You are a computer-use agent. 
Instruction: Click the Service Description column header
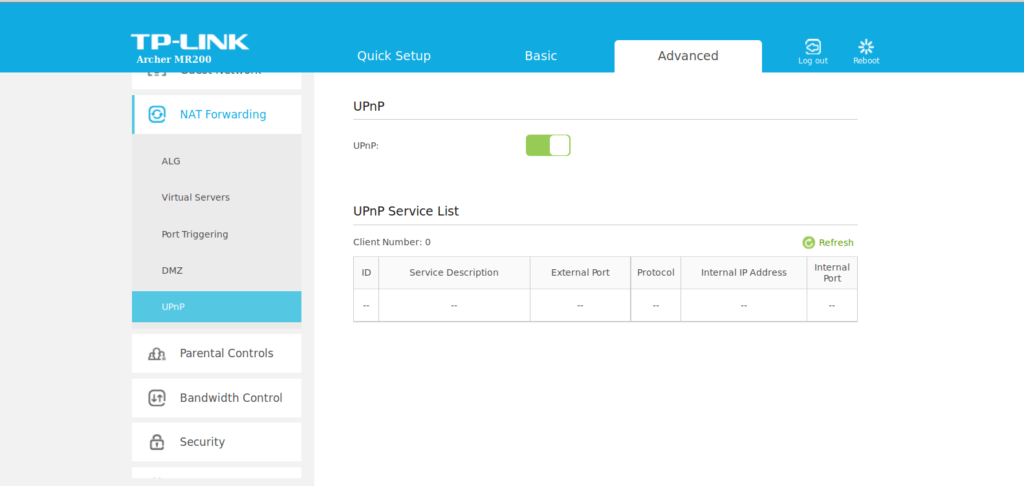coord(454,273)
